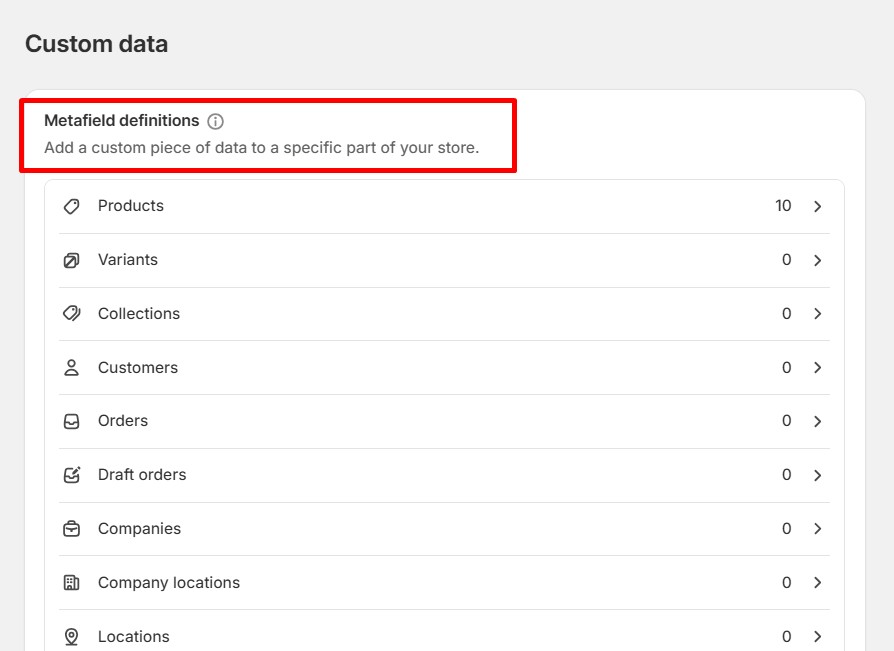The height and width of the screenshot is (651, 894).
Task: Open Draft orders metafield definitions
Action: (444, 475)
